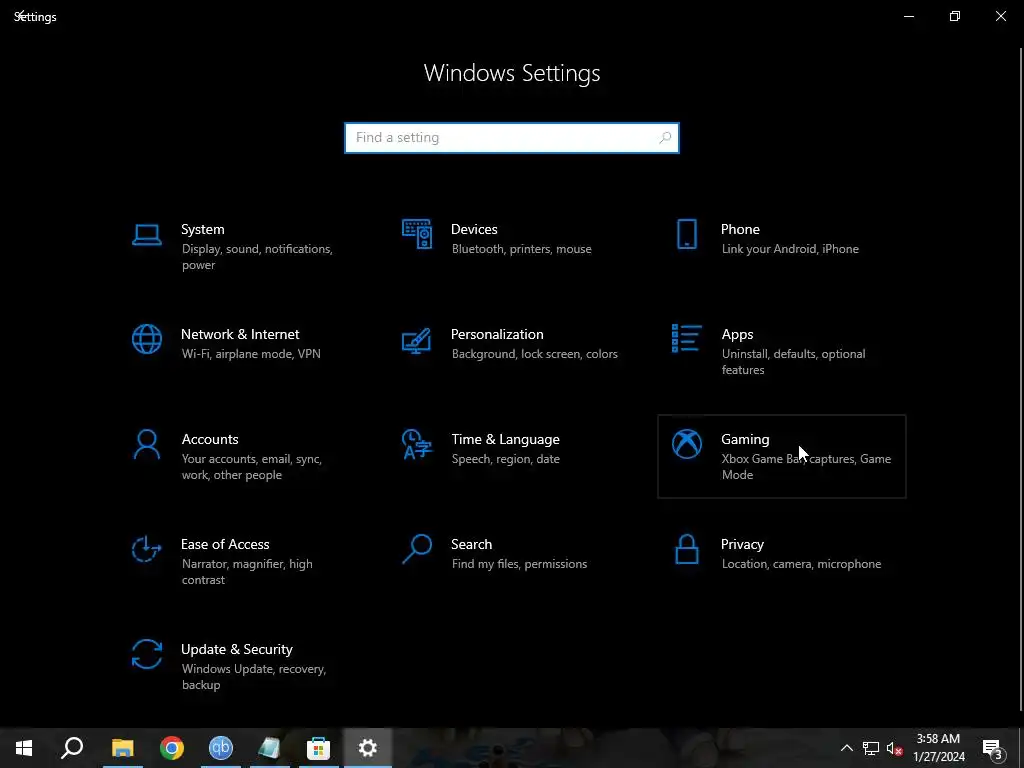Image resolution: width=1024 pixels, height=768 pixels.
Task: Open the Personalization settings title
Action: click(x=497, y=334)
